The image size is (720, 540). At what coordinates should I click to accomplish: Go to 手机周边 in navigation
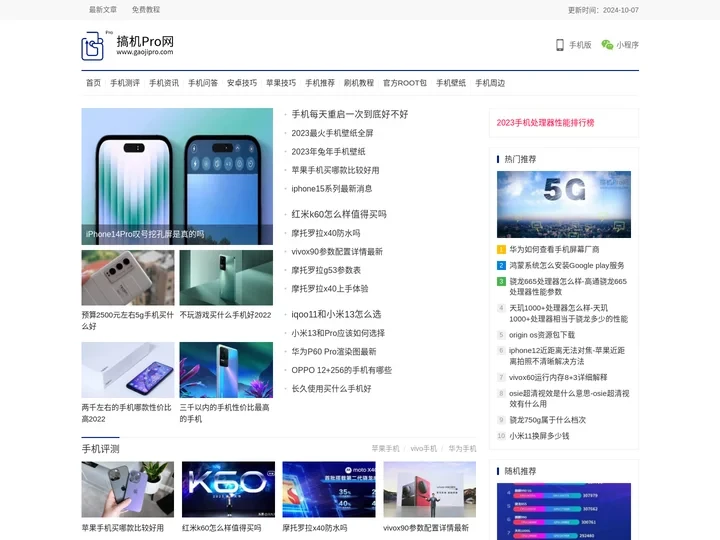490,83
